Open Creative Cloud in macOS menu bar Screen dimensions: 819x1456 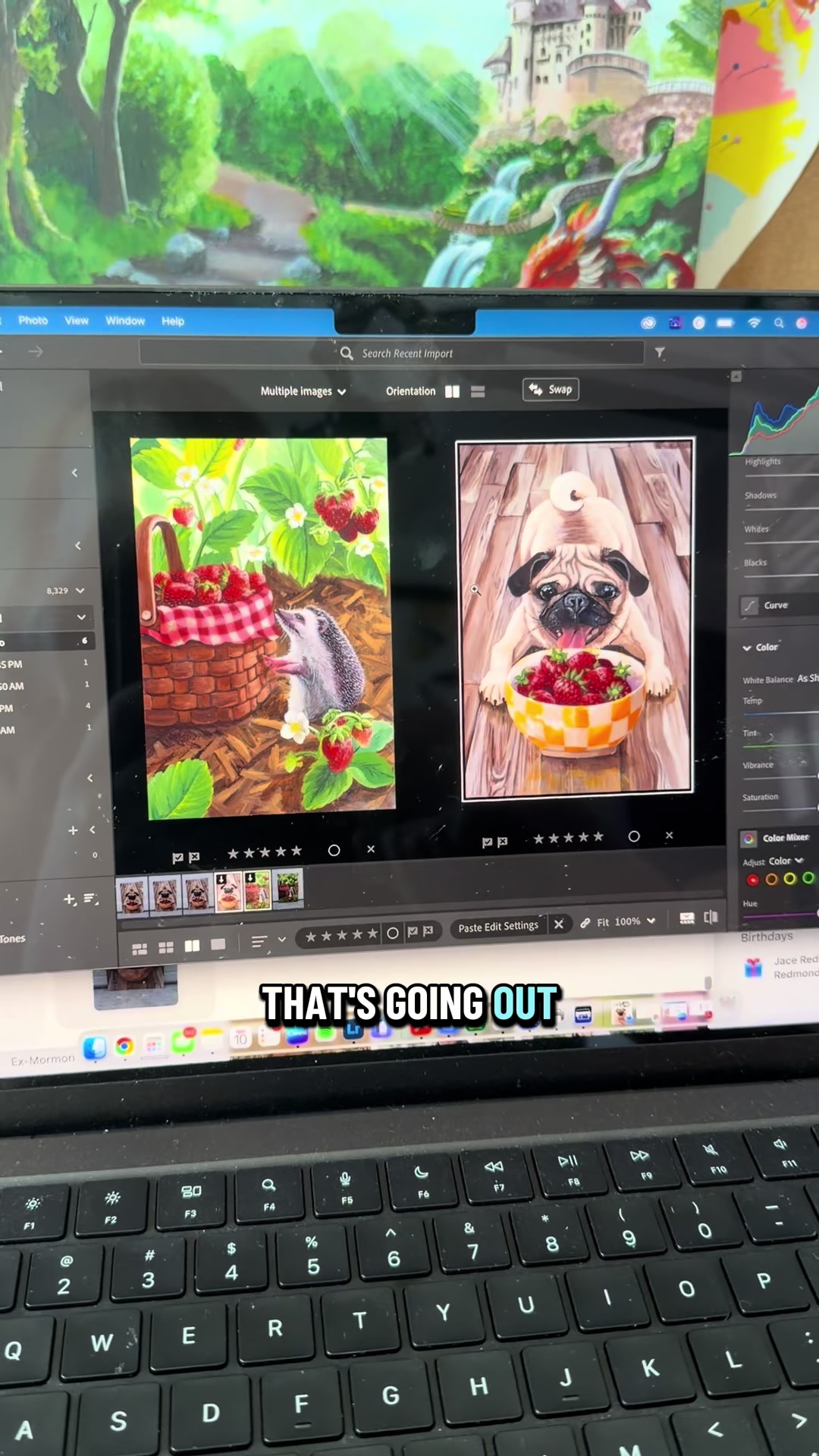pyautogui.click(x=648, y=322)
